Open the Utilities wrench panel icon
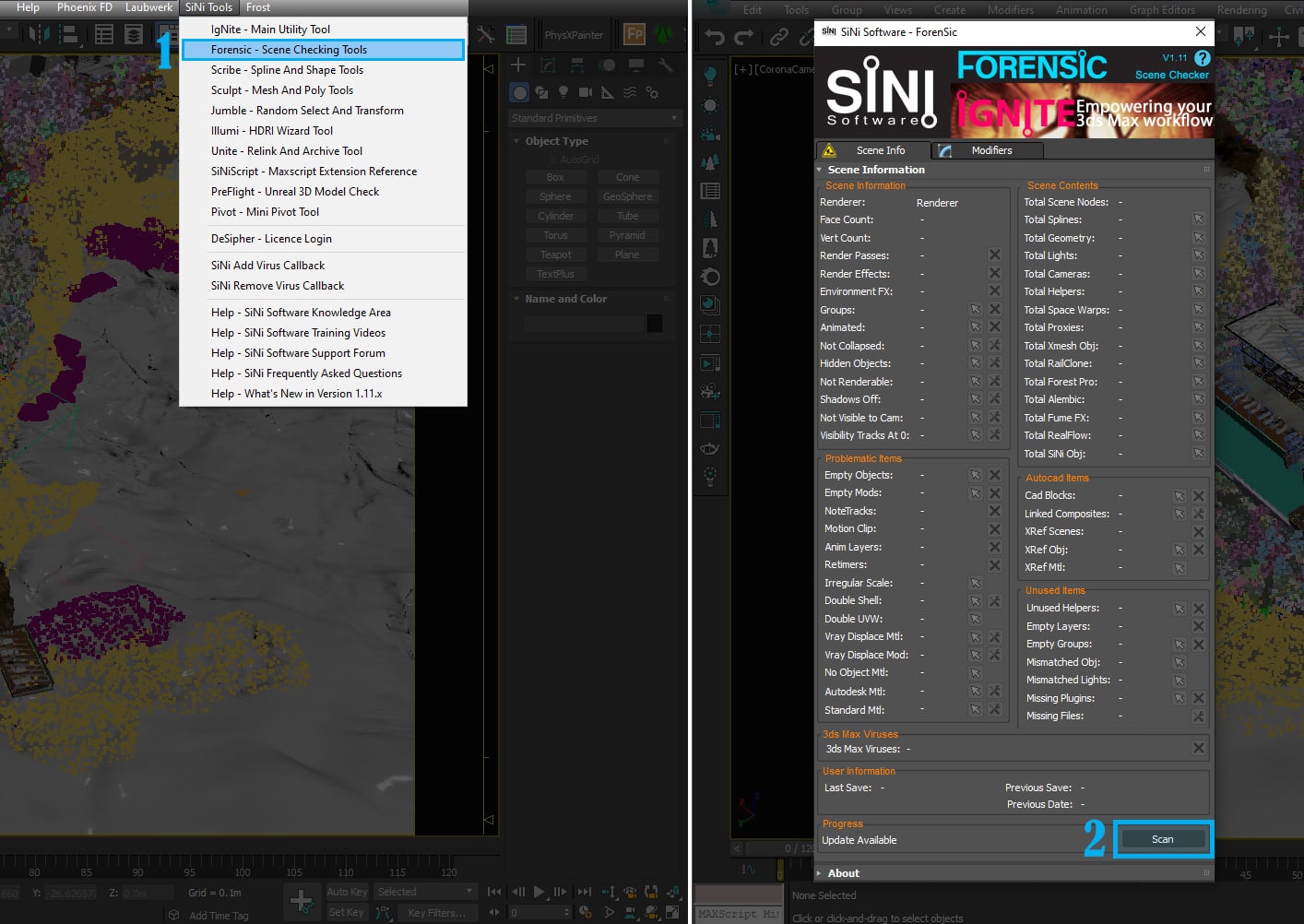The height and width of the screenshot is (924, 1304). coord(665,65)
